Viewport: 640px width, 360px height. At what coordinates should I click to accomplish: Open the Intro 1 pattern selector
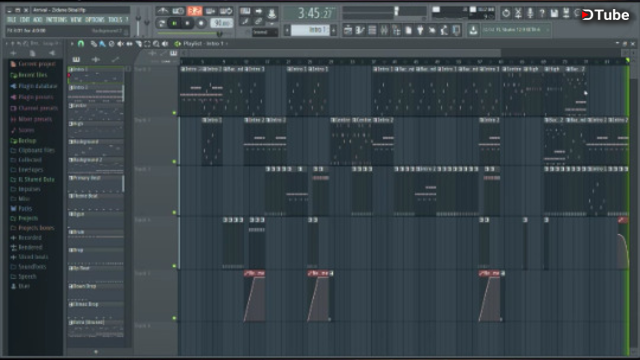pos(310,30)
